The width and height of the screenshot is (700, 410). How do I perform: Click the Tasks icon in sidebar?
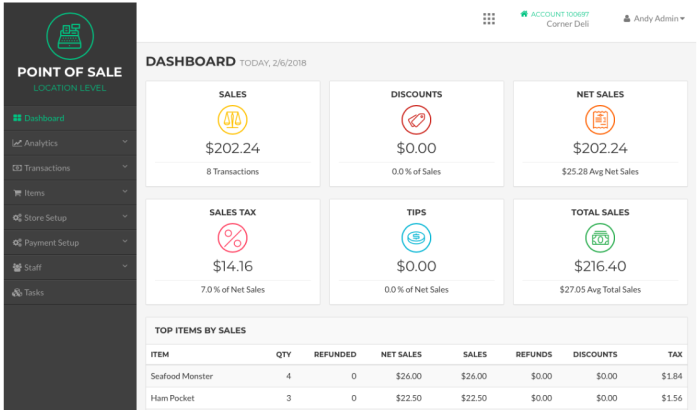(17, 293)
